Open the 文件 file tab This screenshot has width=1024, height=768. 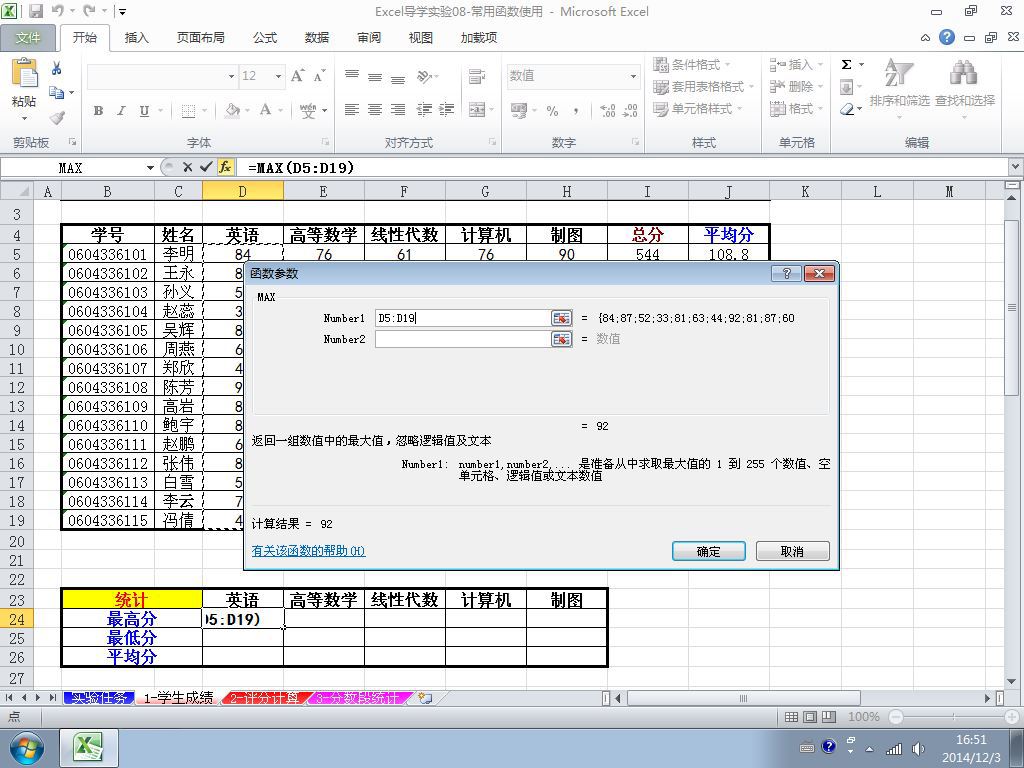pos(27,38)
